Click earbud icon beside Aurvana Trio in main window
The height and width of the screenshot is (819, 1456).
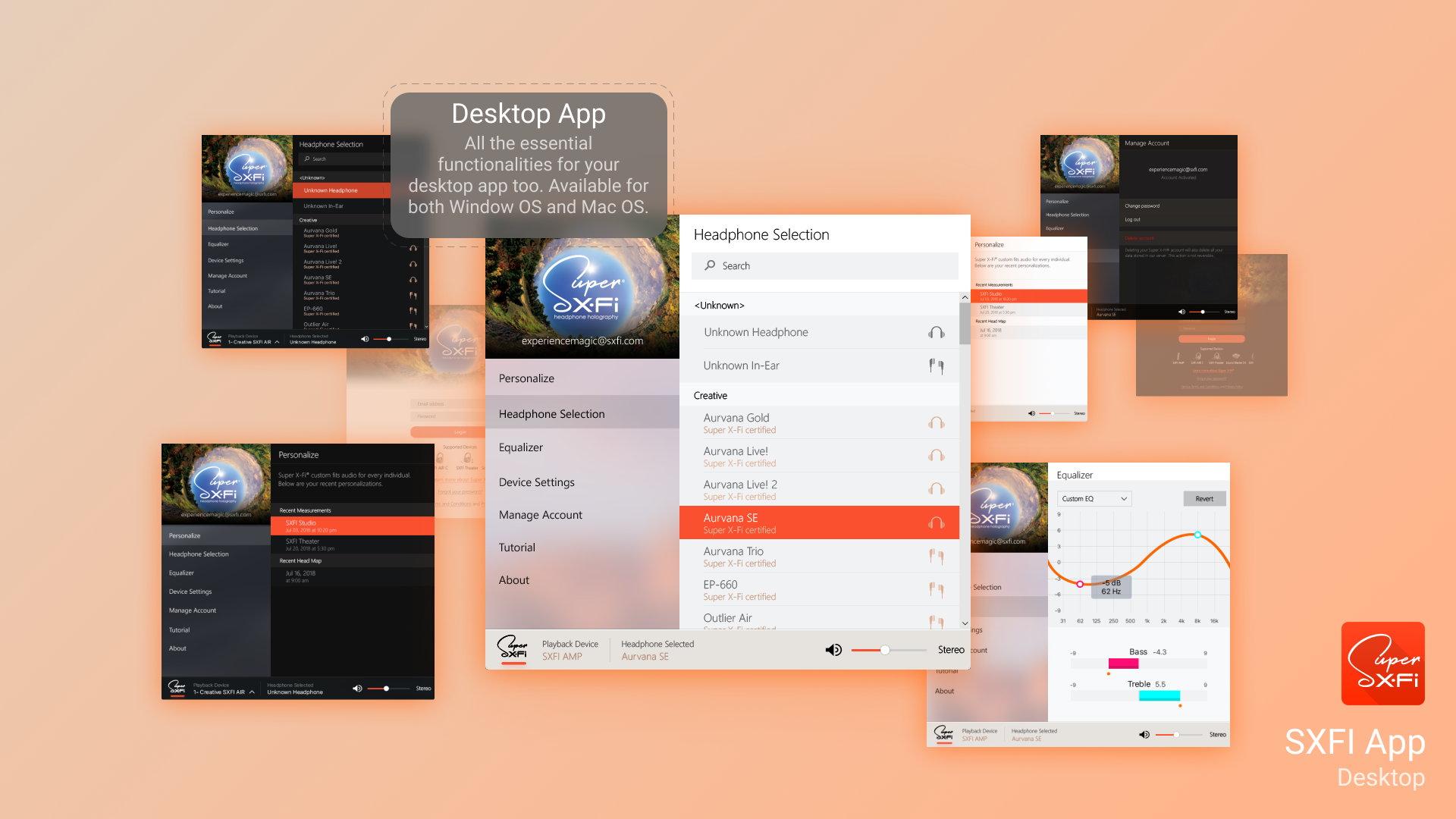click(x=937, y=557)
